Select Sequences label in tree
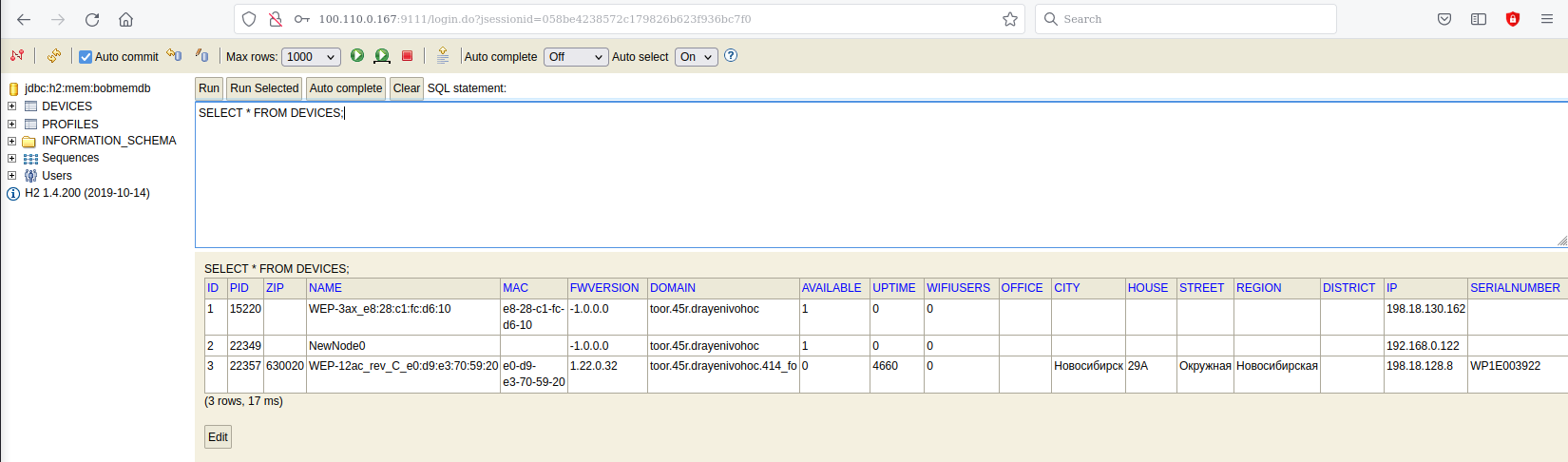 click(x=70, y=158)
